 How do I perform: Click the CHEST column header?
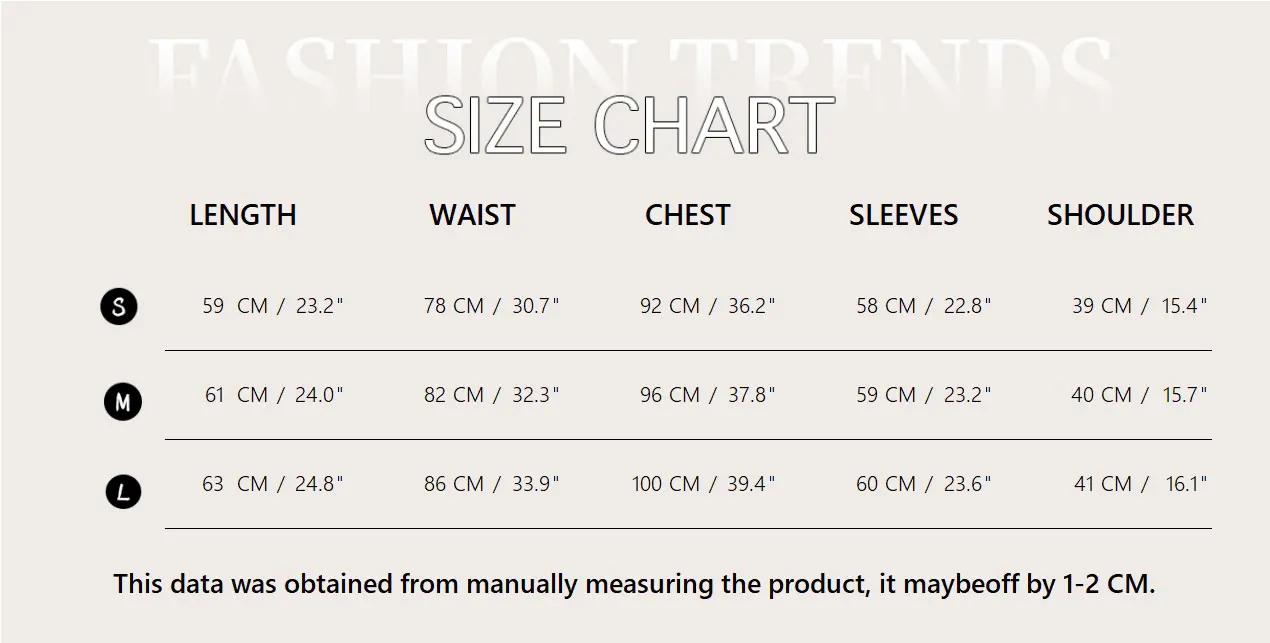click(688, 215)
